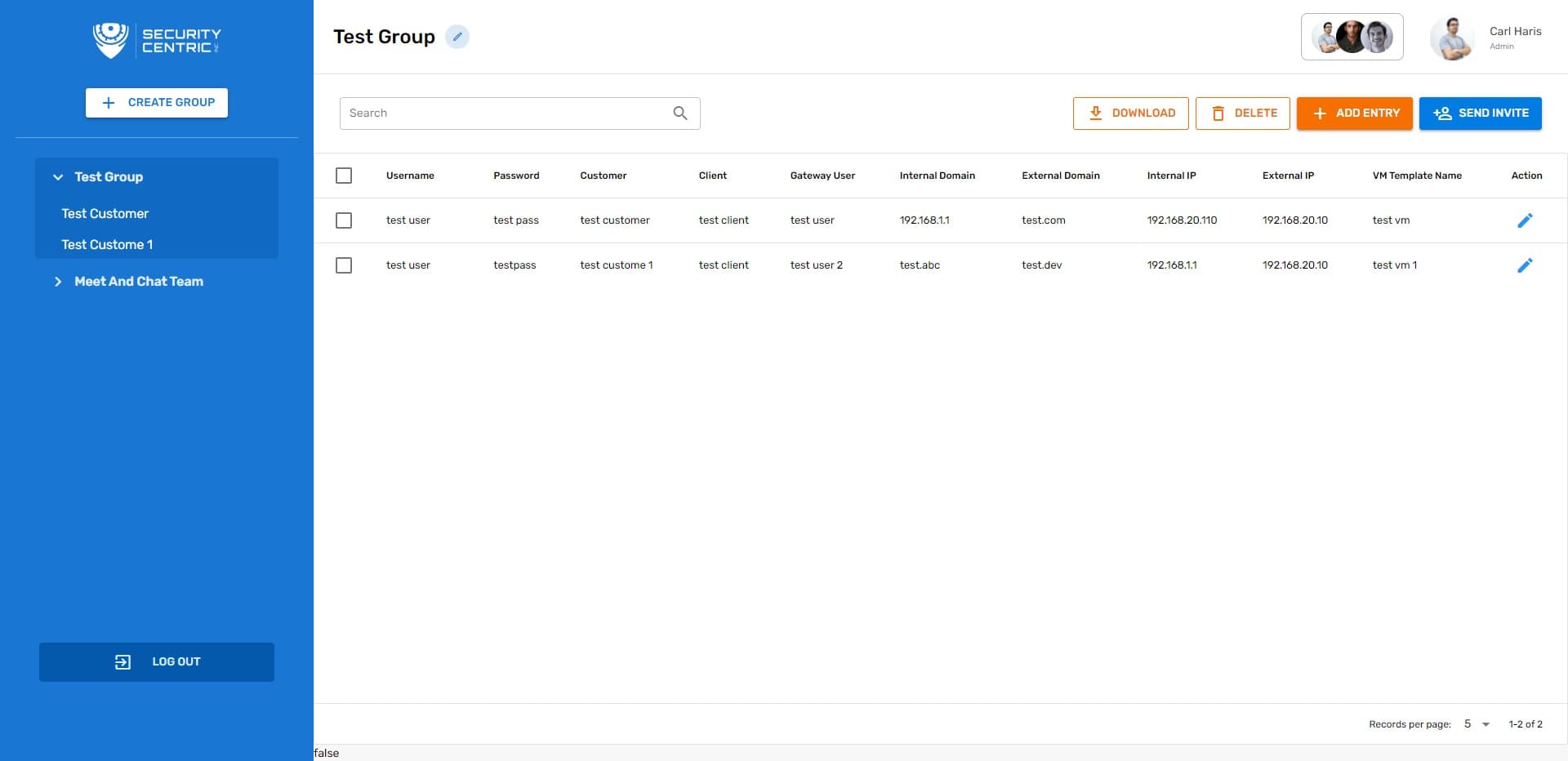1568x761 pixels.
Task: Select Test Customer in the sidebar
Action: [x=105, y=214]
